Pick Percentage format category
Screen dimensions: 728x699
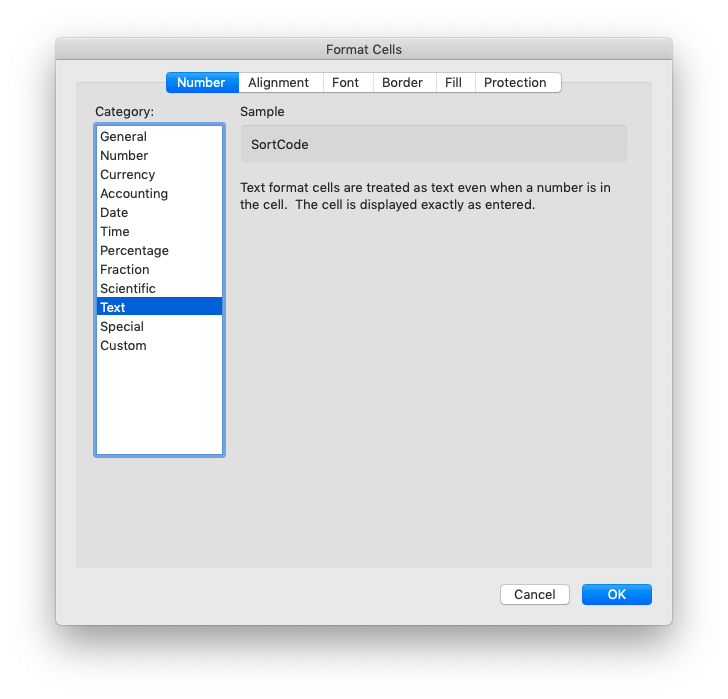tap(134, 251)
